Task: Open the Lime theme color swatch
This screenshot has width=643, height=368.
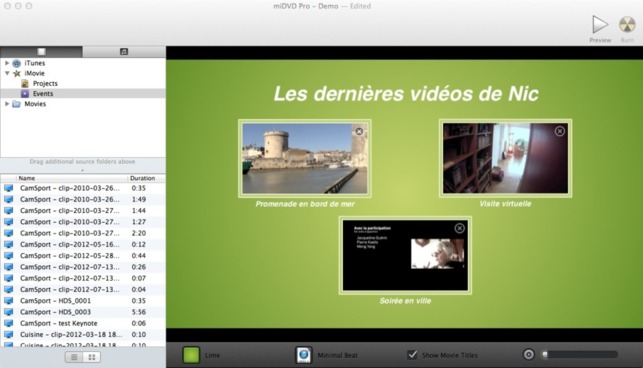Action: tap(191, 355)
